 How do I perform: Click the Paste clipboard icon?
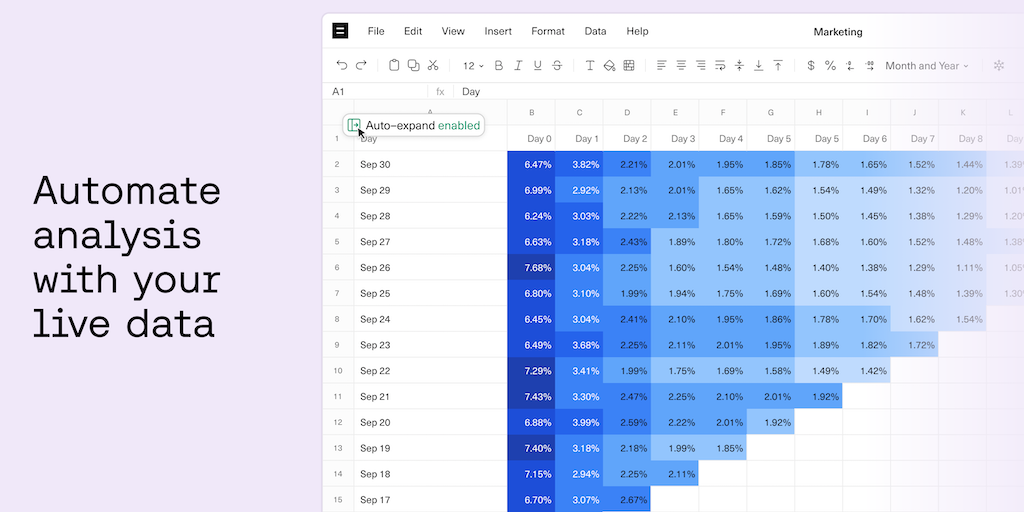click(x=394, y=66)
